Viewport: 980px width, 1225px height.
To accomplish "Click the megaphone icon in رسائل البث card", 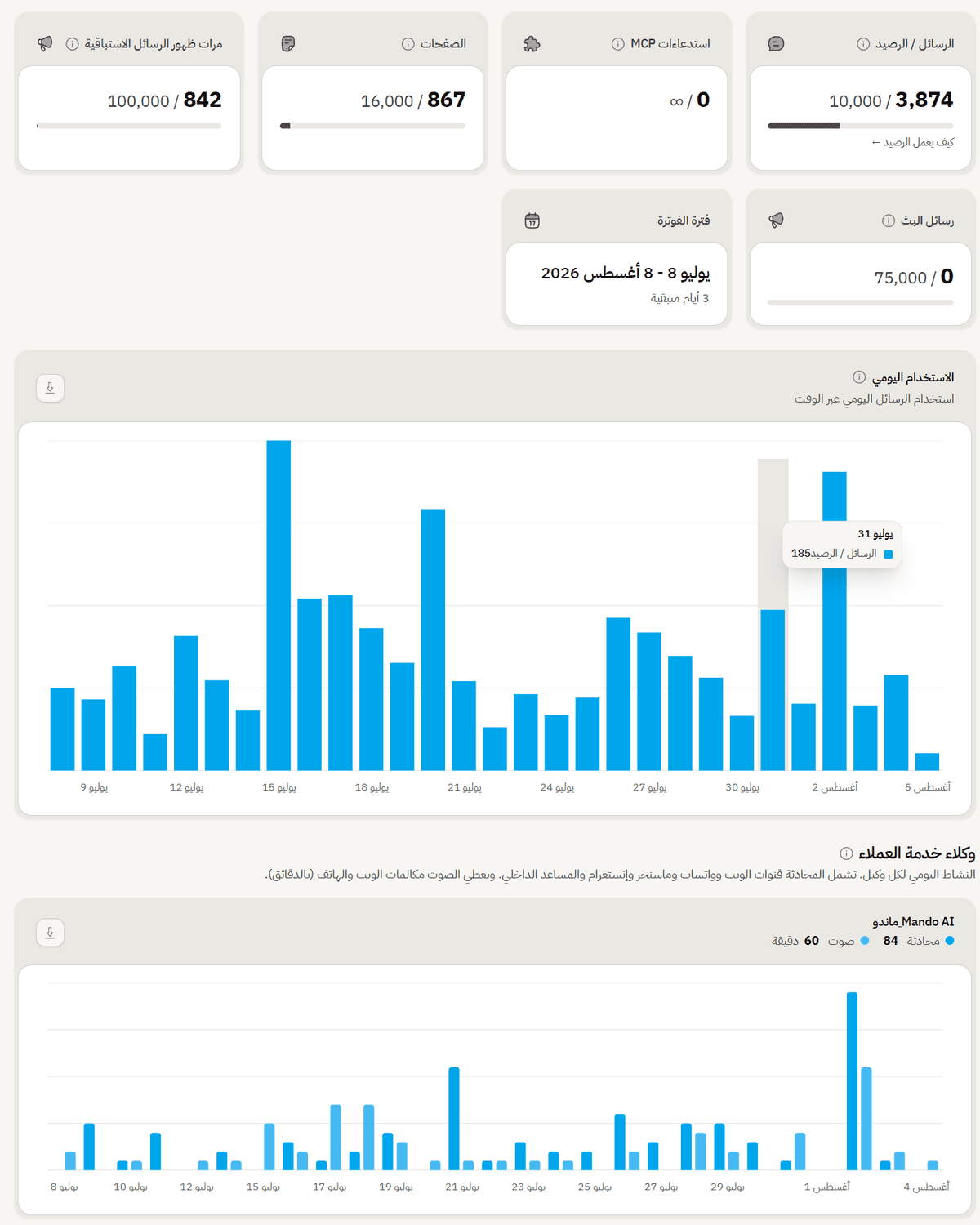I will (x=776, y=220).
